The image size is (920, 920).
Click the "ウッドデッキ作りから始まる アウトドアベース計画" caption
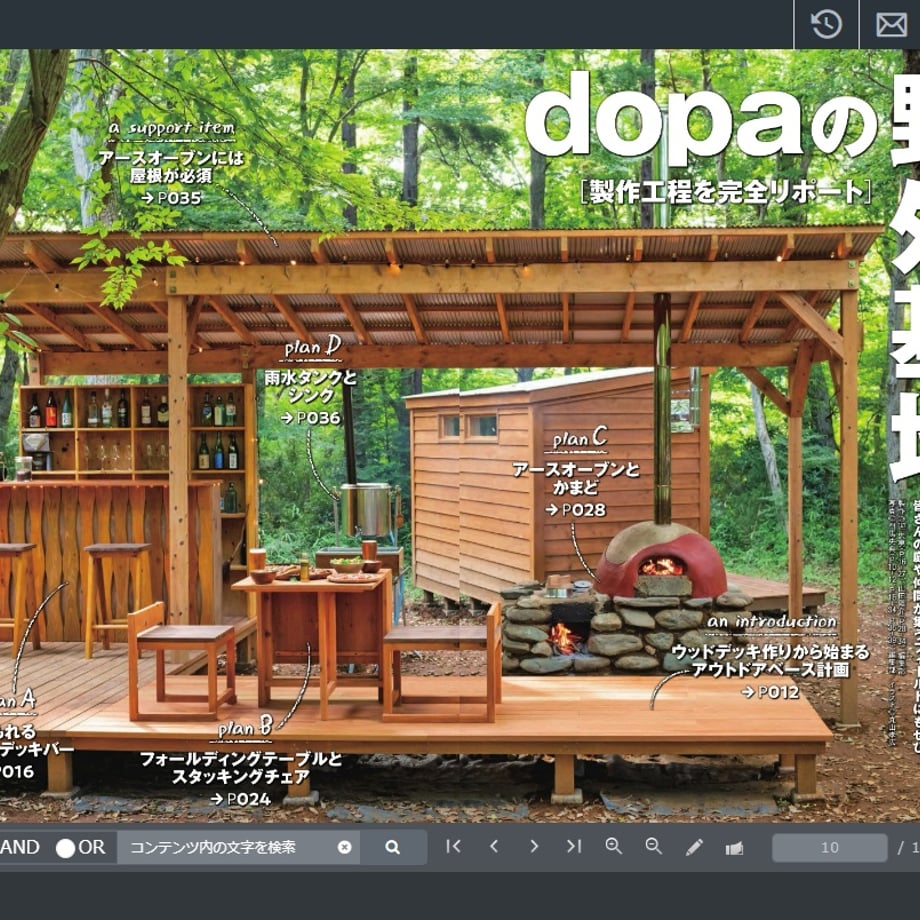click(x=770, y=661)
